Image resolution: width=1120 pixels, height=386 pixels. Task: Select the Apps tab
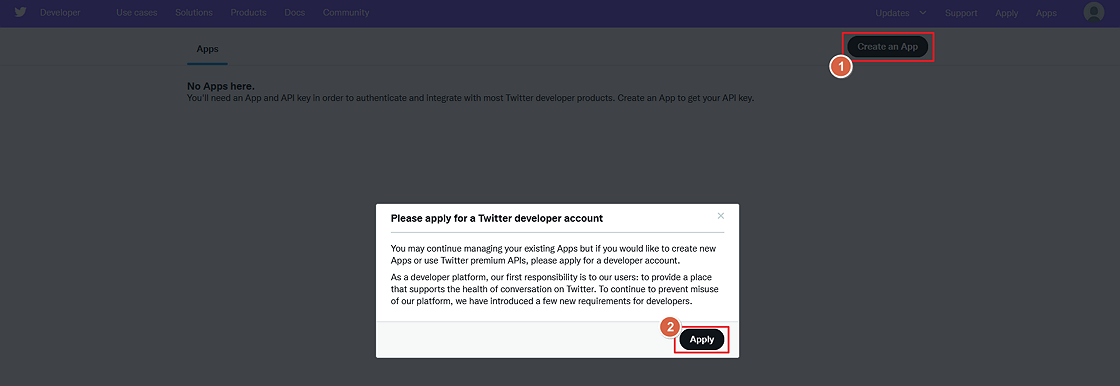click(207, 49)
